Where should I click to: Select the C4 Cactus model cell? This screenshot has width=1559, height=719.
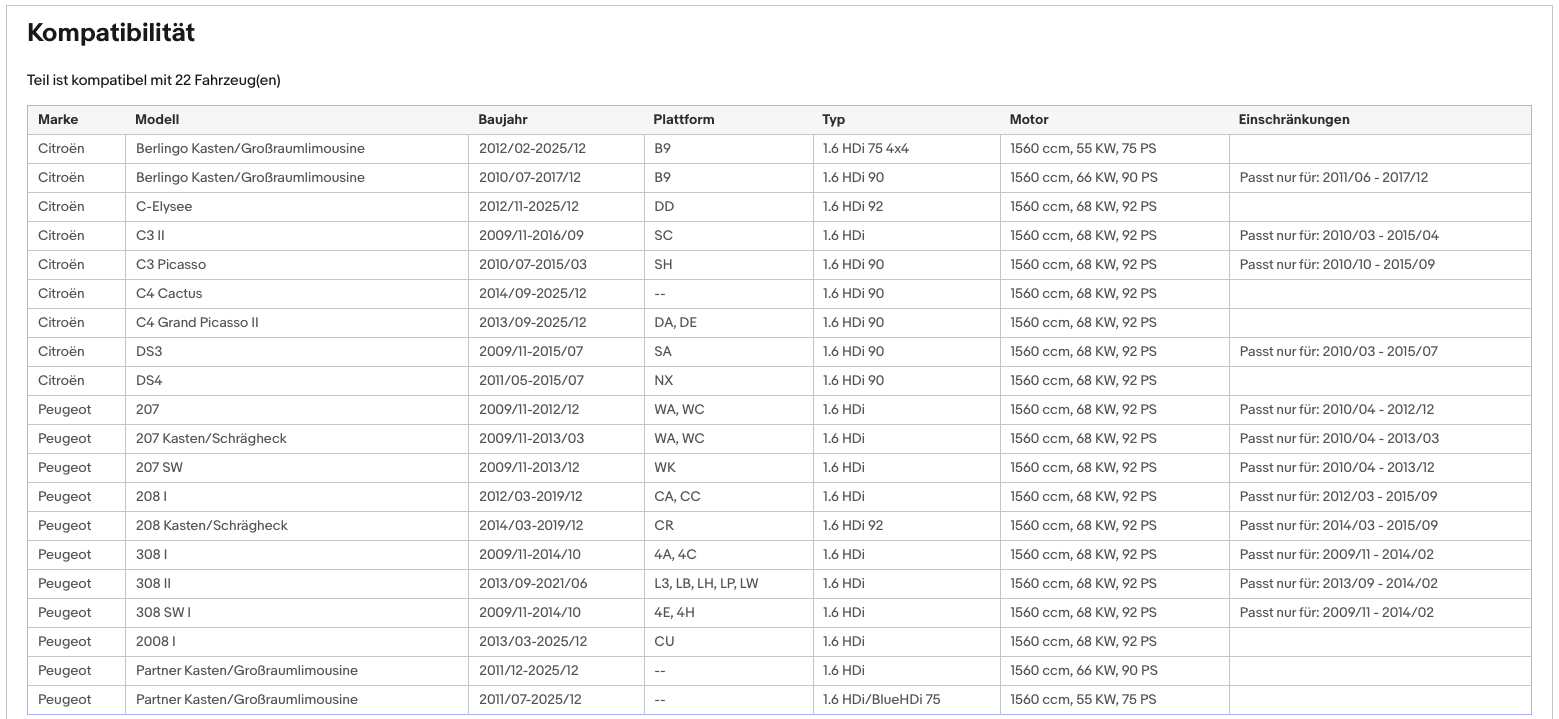297,294
